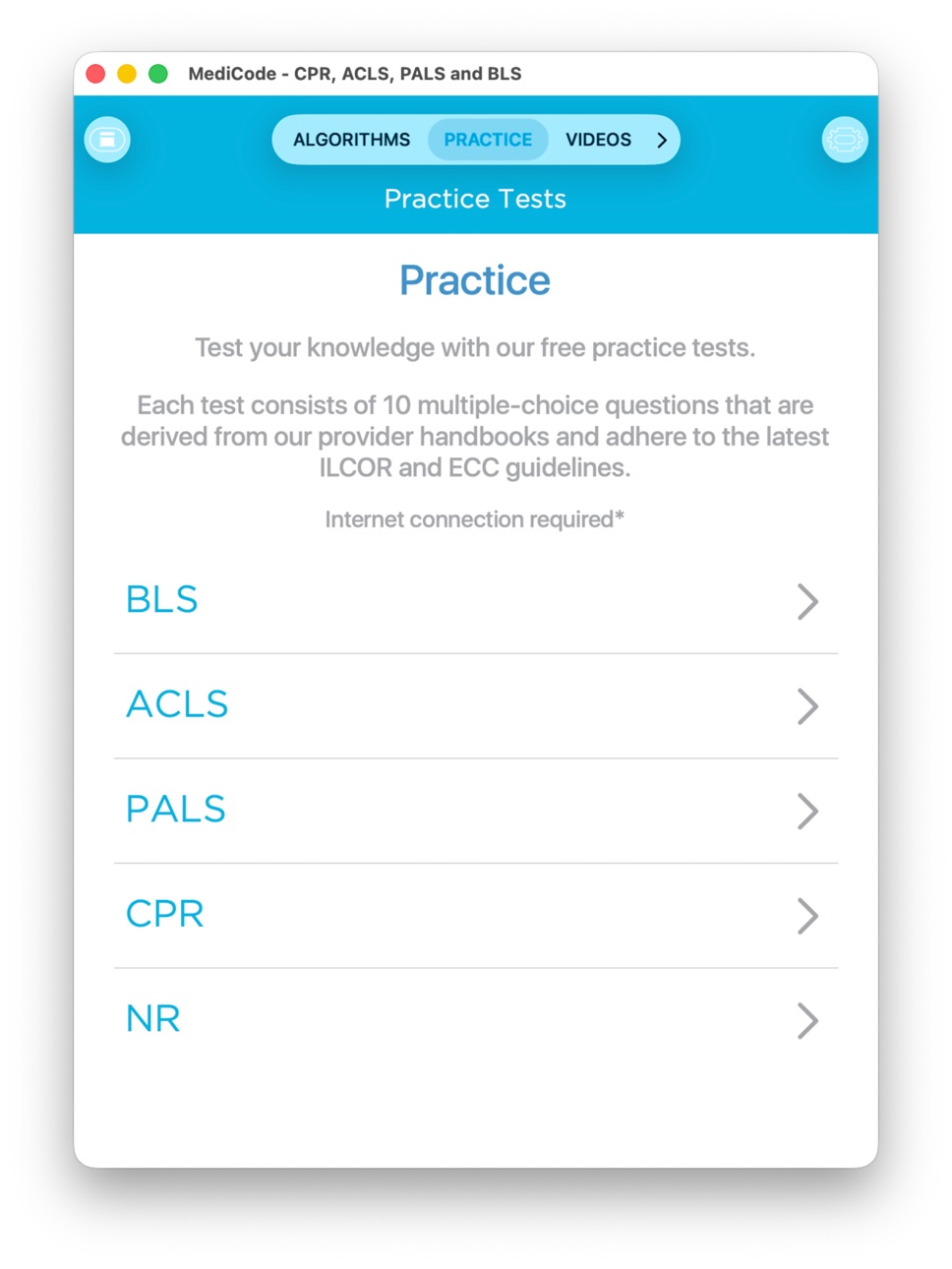This screenshot has width=952, height=1269.
Task: Click the chevron in the BLS row
Action: [807, 601]
